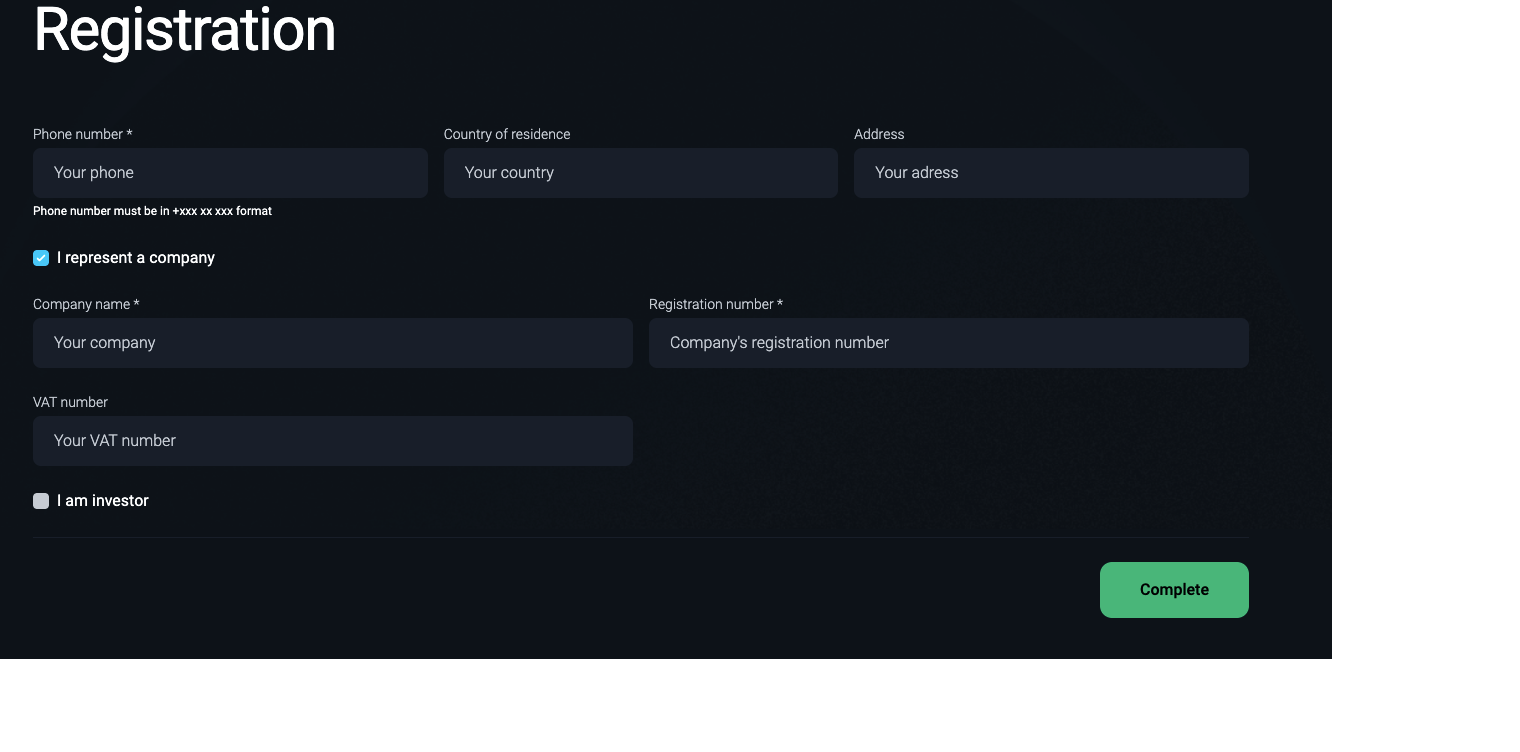
Task: Click the 'I represent a company' label
Action: (x=136, y=258)
